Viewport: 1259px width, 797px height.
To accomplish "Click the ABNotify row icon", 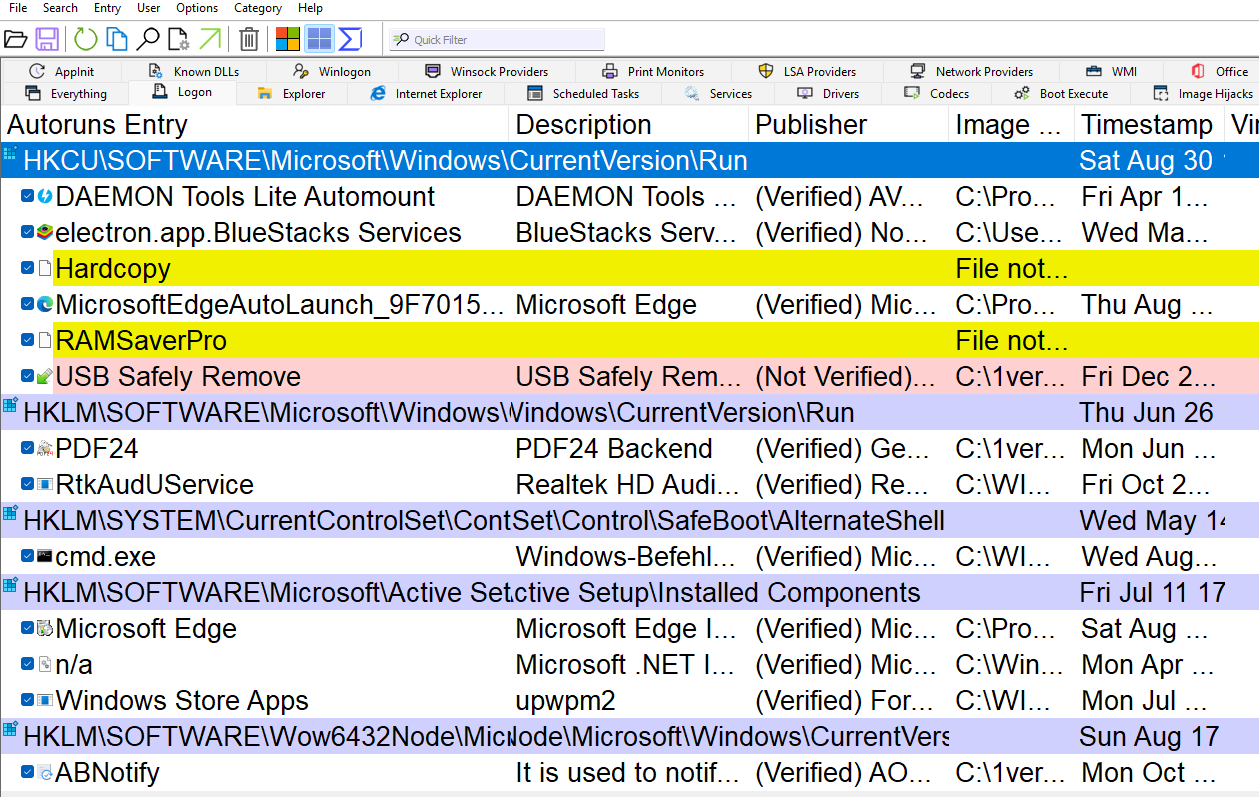I will (x=45, y=773).
